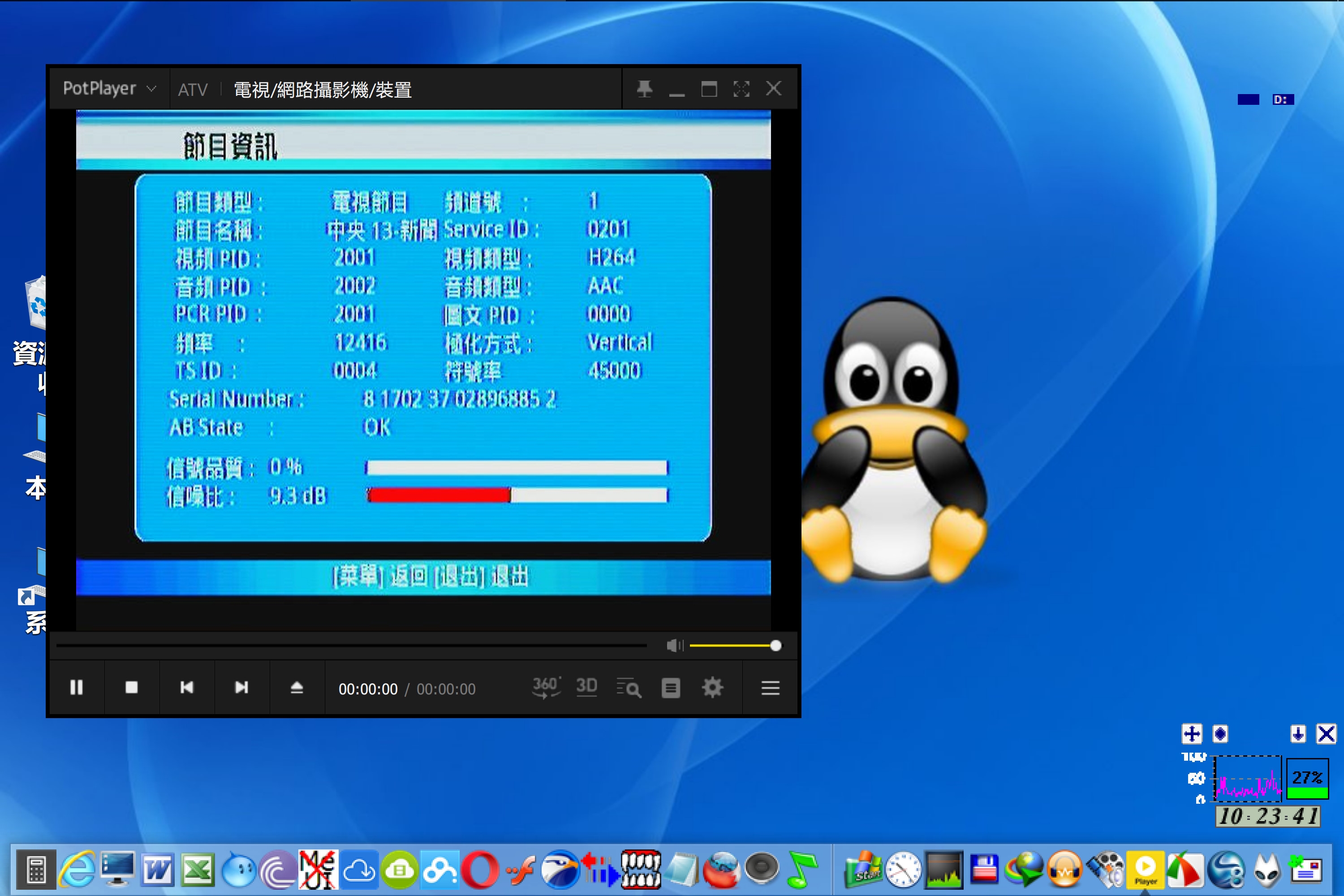Toggle 3D video mode
The image size is (1344, 896).
(587, 687)
